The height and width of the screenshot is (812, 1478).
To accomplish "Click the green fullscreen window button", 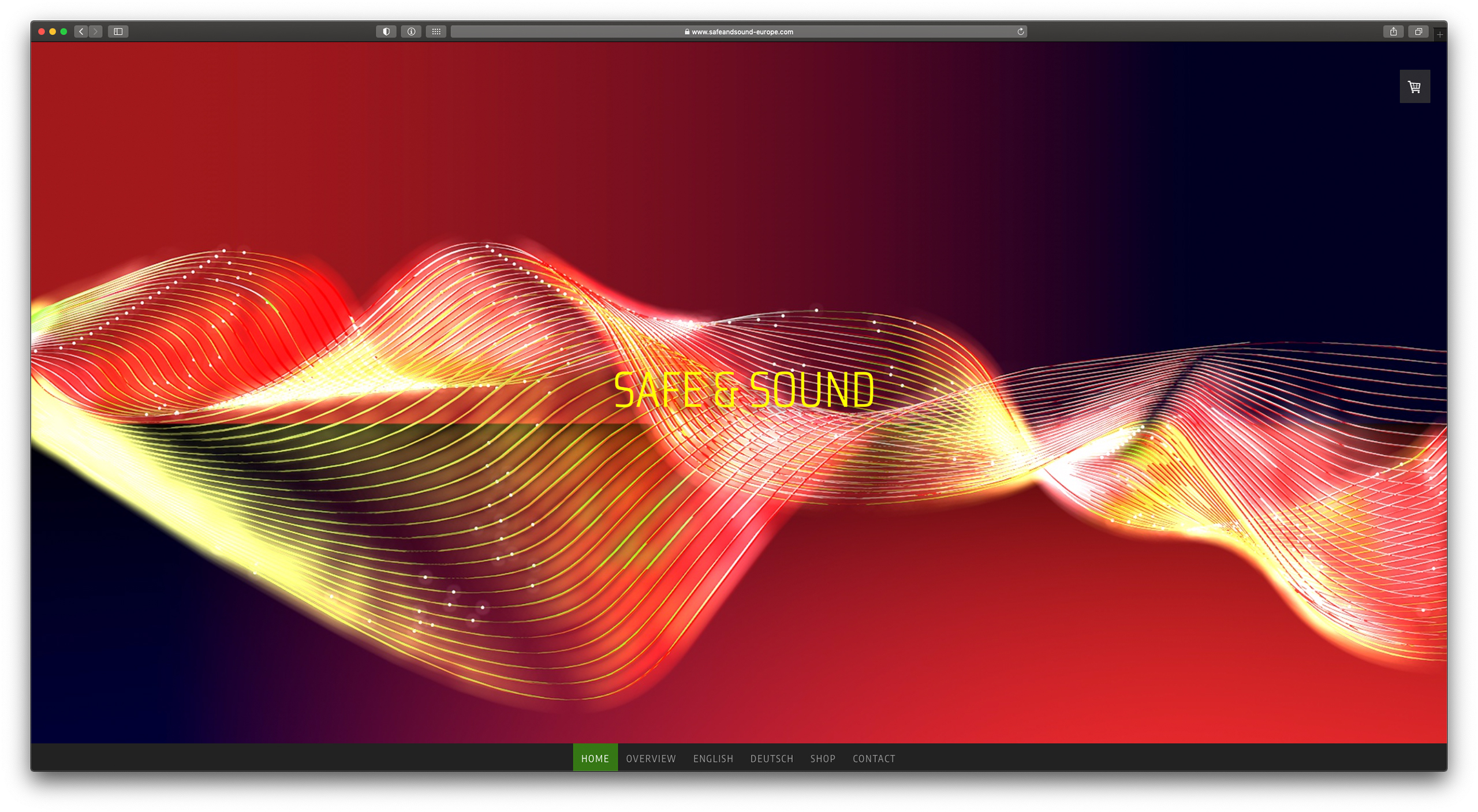I will pyautogui.click(x=64, y=32).
